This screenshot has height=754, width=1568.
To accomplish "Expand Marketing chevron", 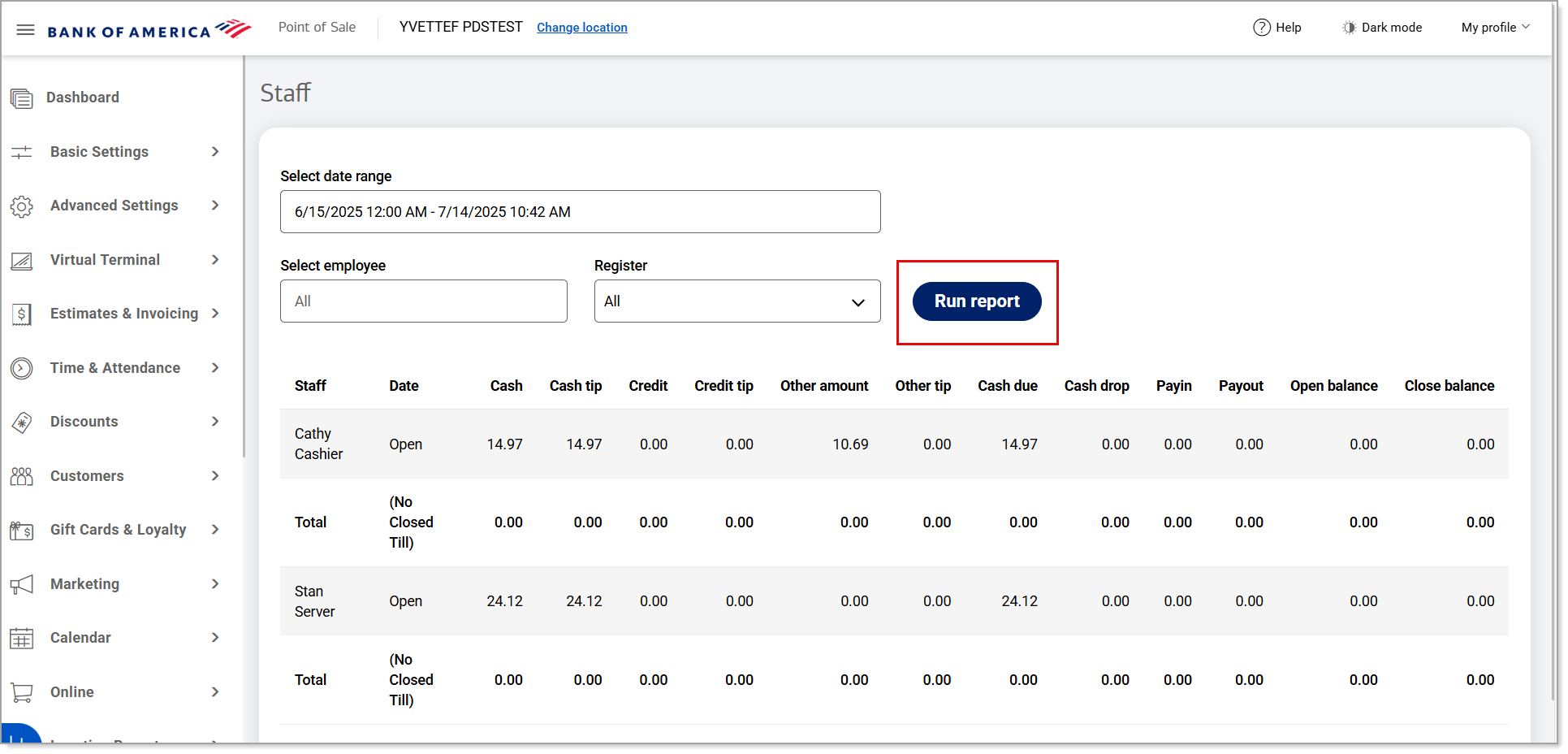I will click(215, 584).
